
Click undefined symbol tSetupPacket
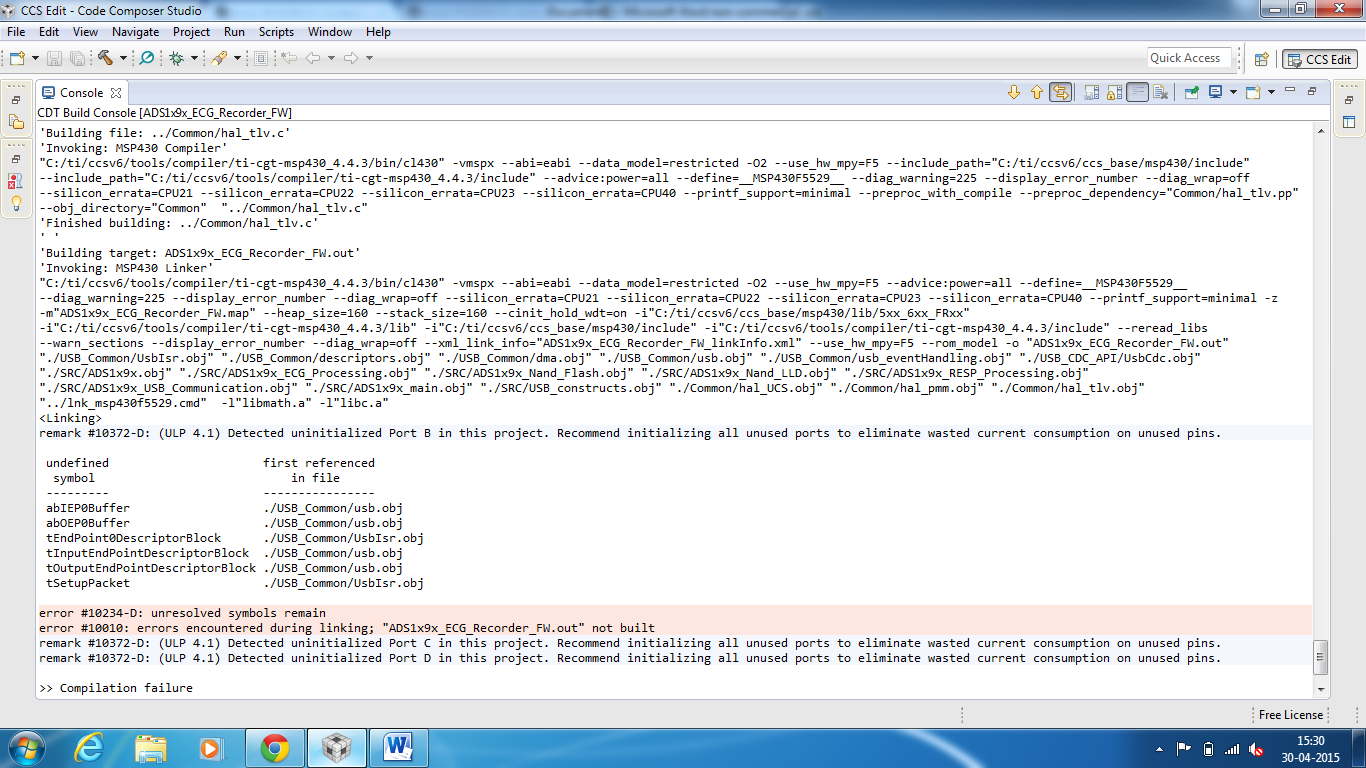click(x=88, y=583)
